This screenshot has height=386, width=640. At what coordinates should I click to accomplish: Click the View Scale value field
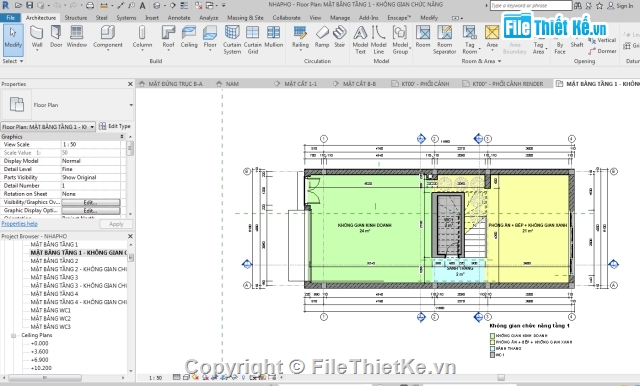[x=91, y=144]
